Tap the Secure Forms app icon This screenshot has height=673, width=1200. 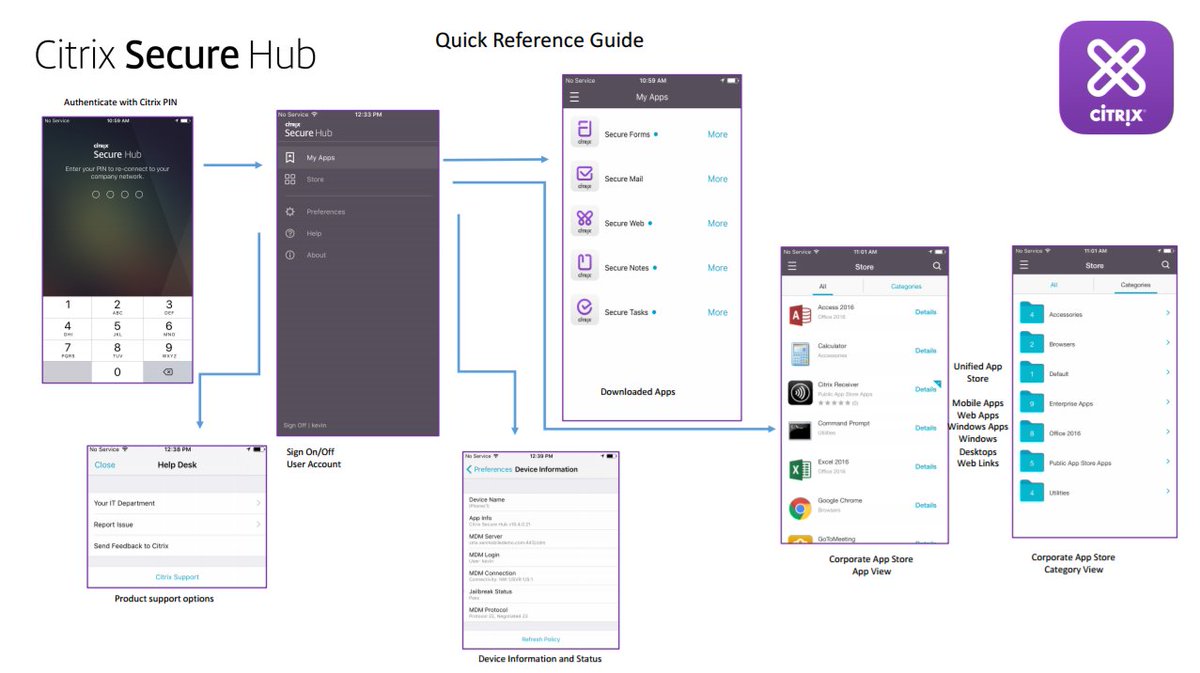point(585,133)
